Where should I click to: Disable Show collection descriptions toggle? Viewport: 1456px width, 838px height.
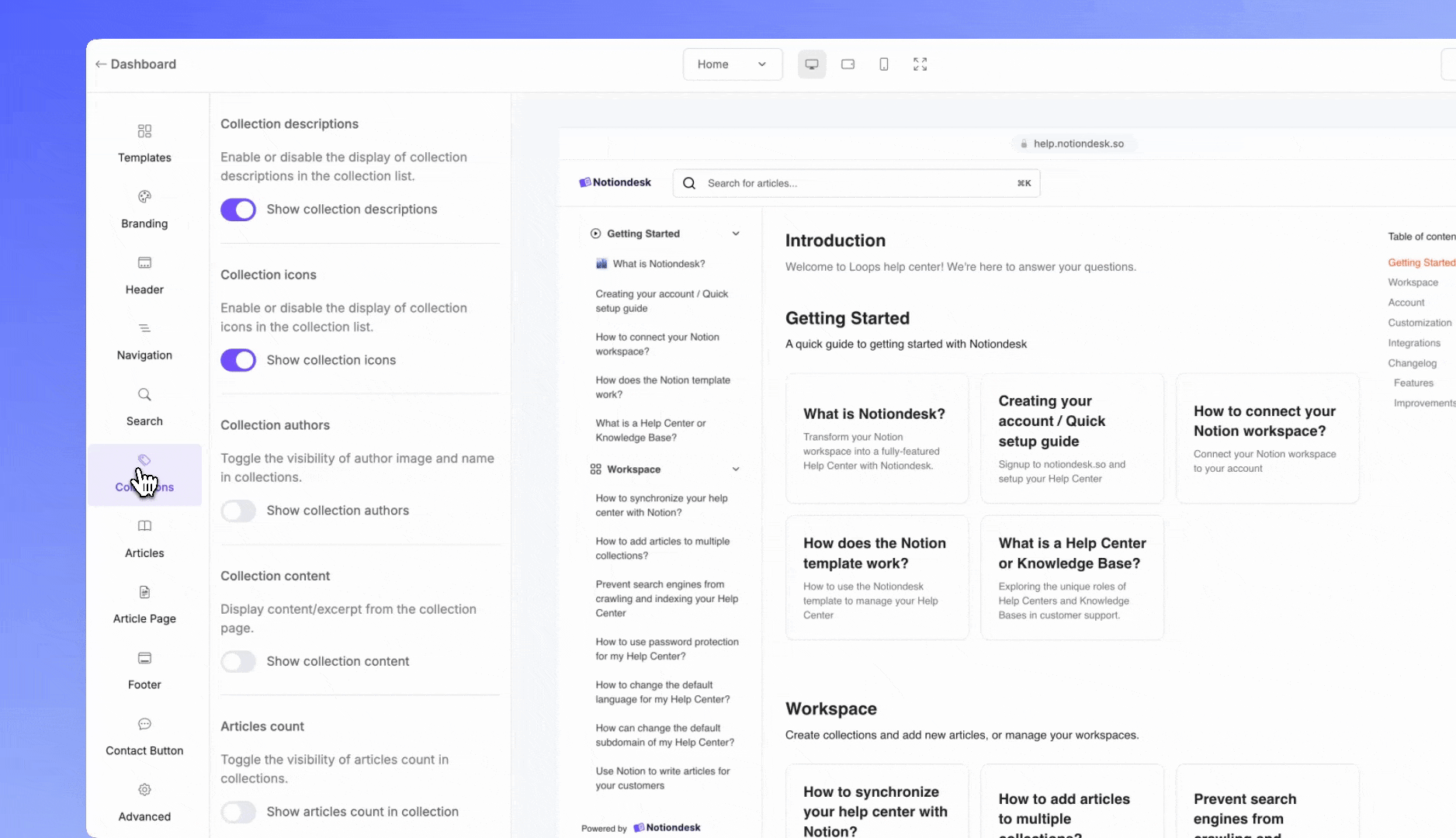click(x=238, y=209)
